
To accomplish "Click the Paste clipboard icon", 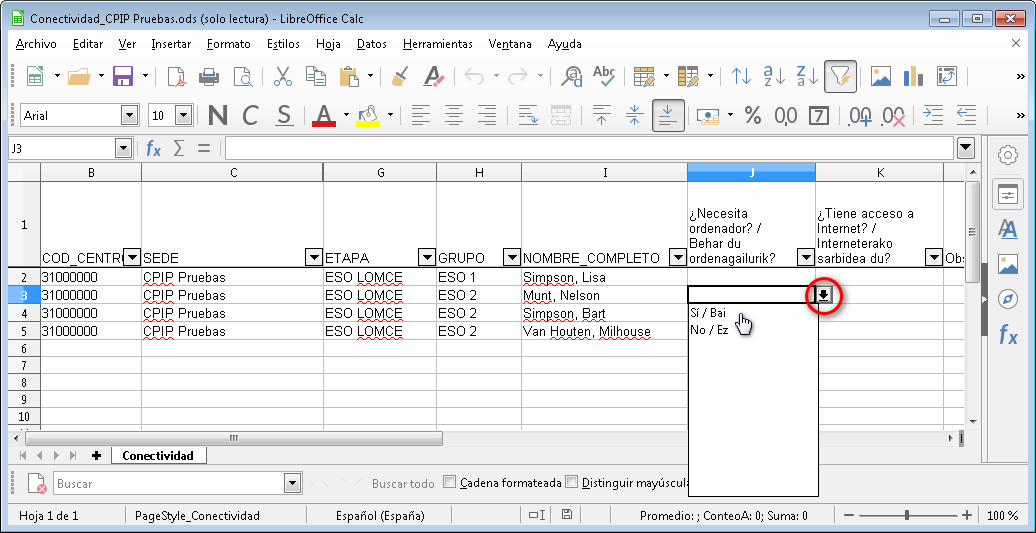I will point(349,77).
